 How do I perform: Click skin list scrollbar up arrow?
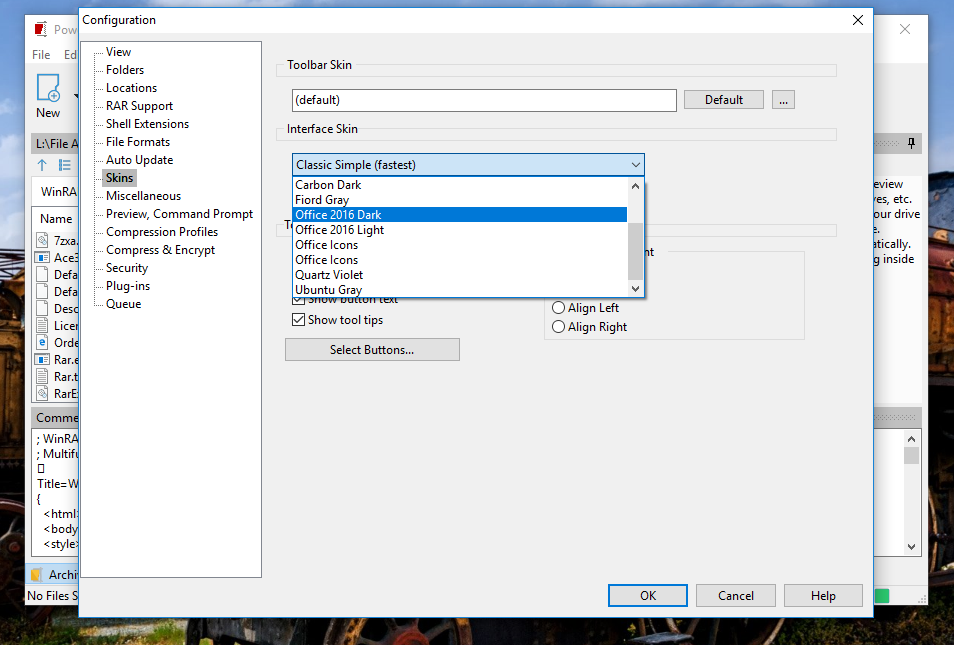(635, 186)
